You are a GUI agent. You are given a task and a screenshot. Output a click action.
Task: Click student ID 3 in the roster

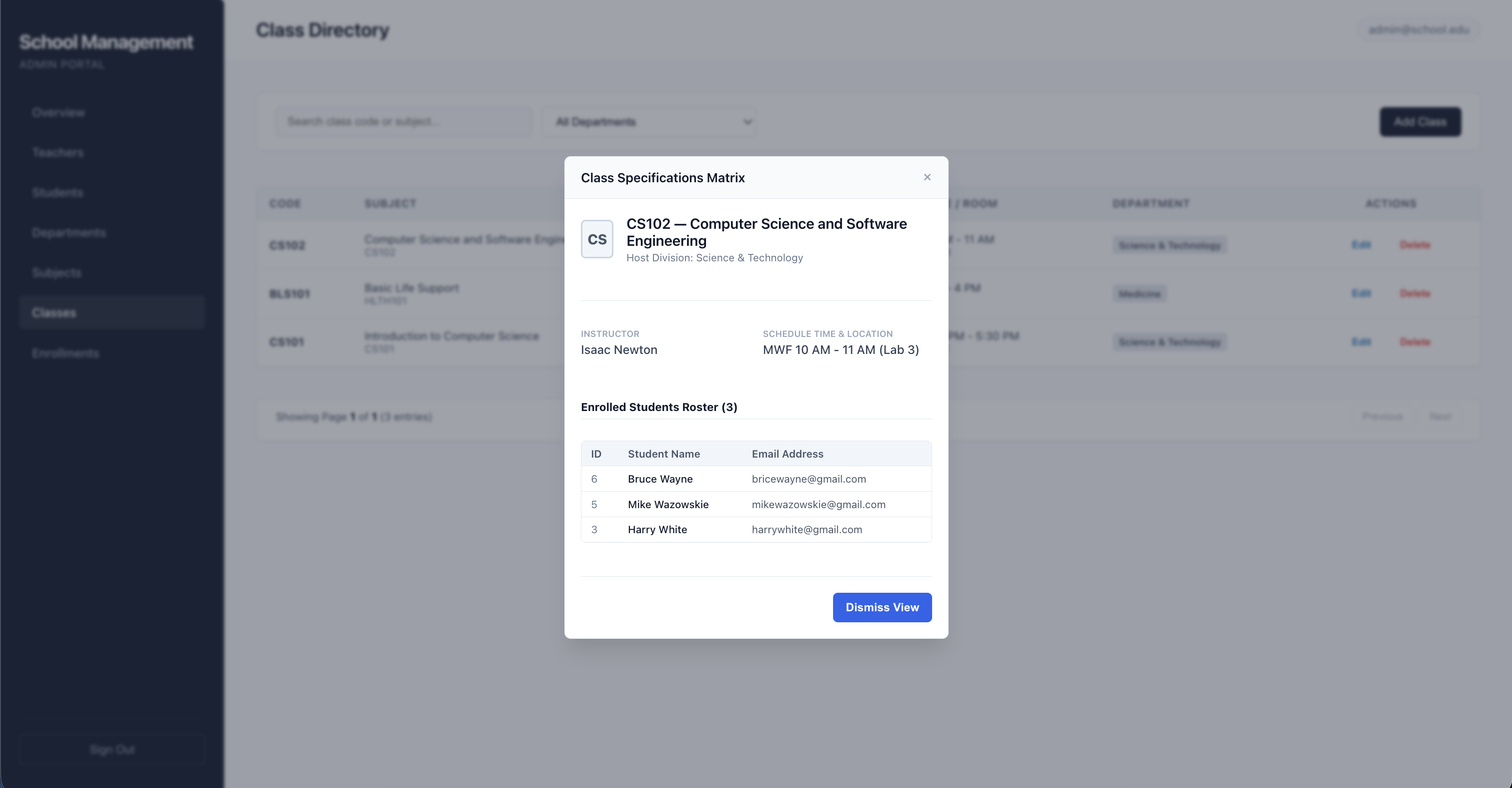click(594, 530)
